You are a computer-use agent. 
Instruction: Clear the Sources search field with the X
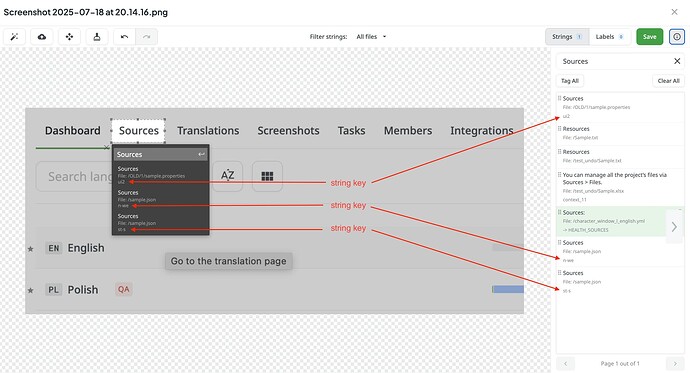[677, 61]
